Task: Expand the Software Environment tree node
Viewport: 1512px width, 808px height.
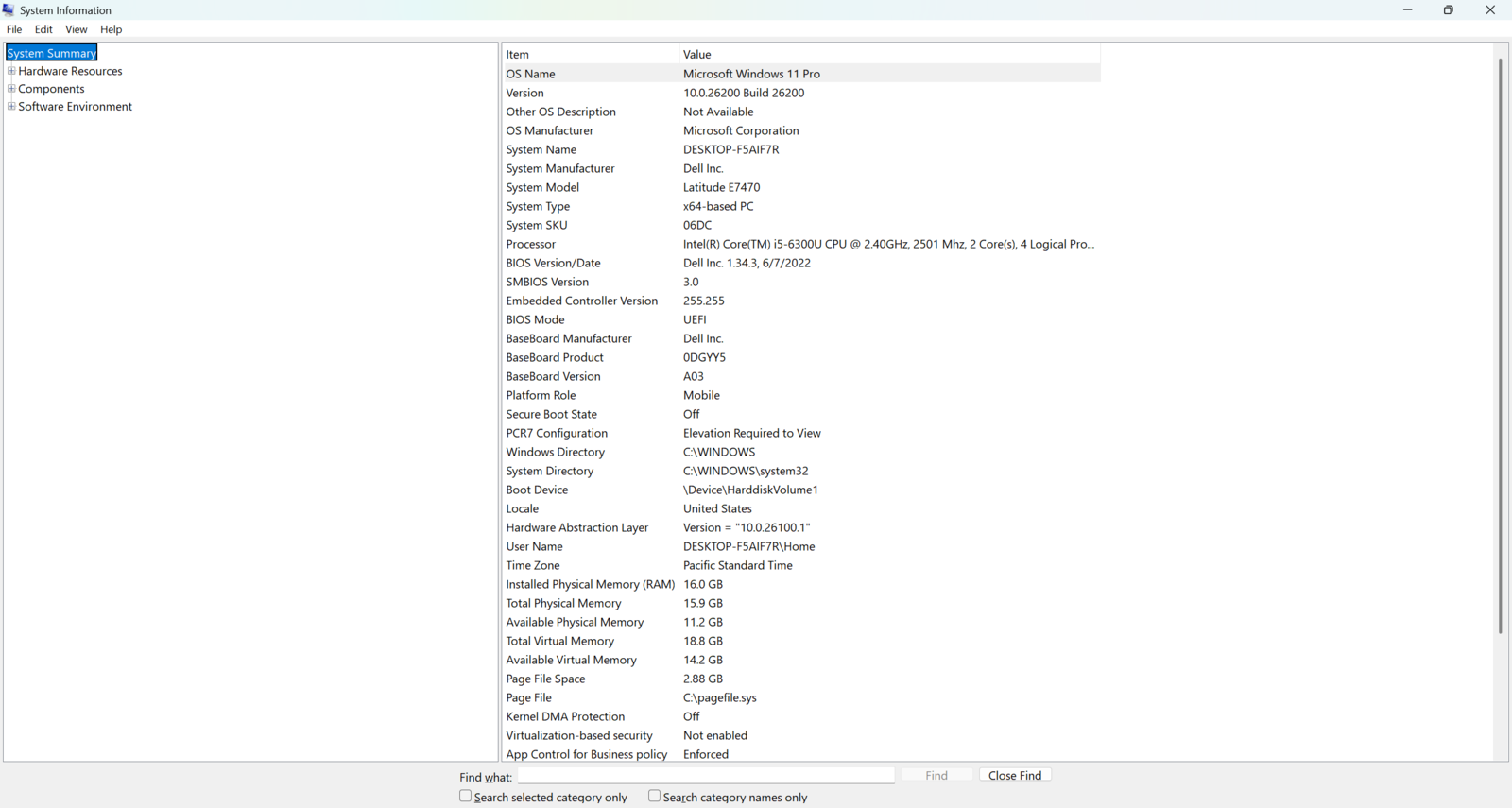Action: [x=11, y=107]
